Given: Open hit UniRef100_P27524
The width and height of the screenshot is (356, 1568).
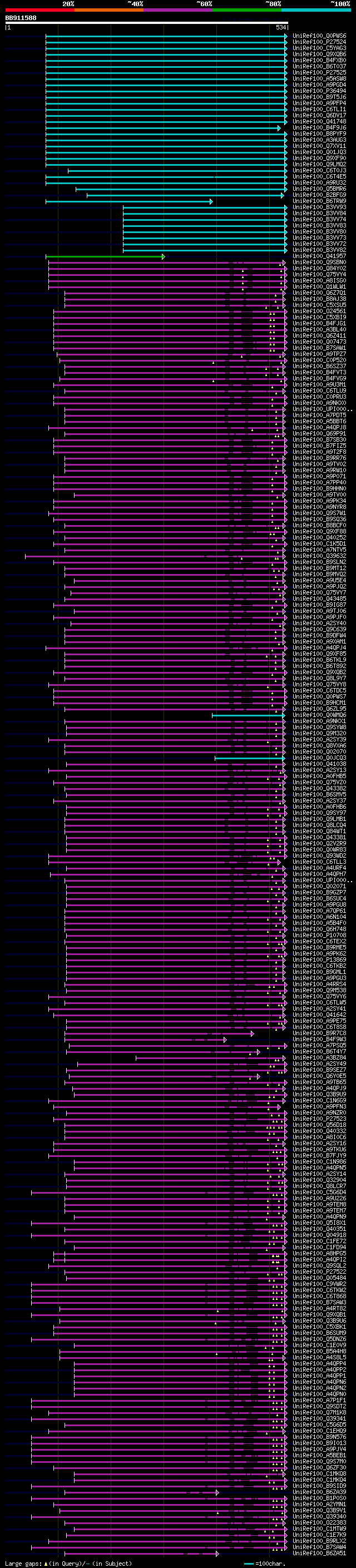Looking at the screenshot, I should [x=319, y=42].
